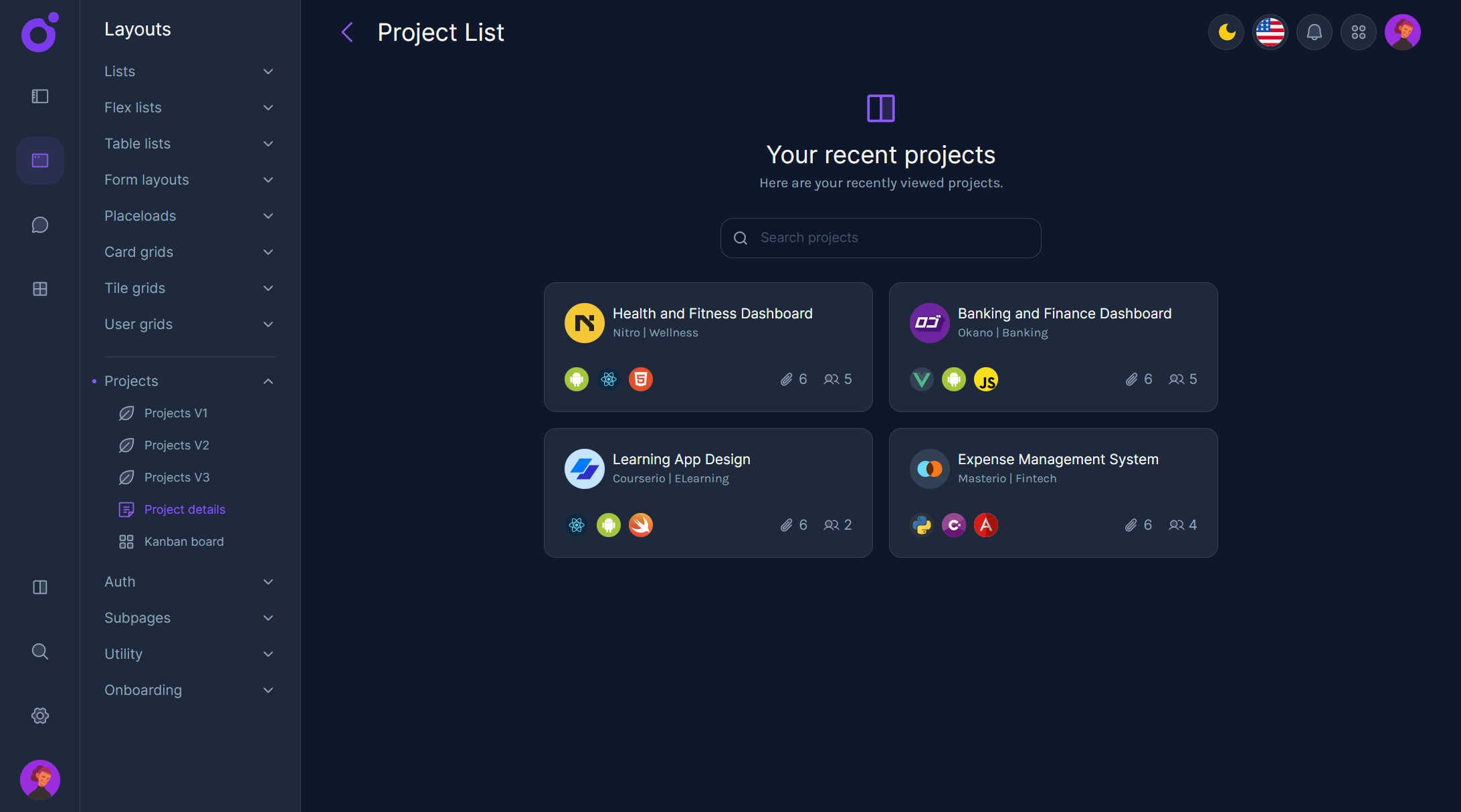
Task: Click the US flag language selector
Action: tap(1270, 31)
